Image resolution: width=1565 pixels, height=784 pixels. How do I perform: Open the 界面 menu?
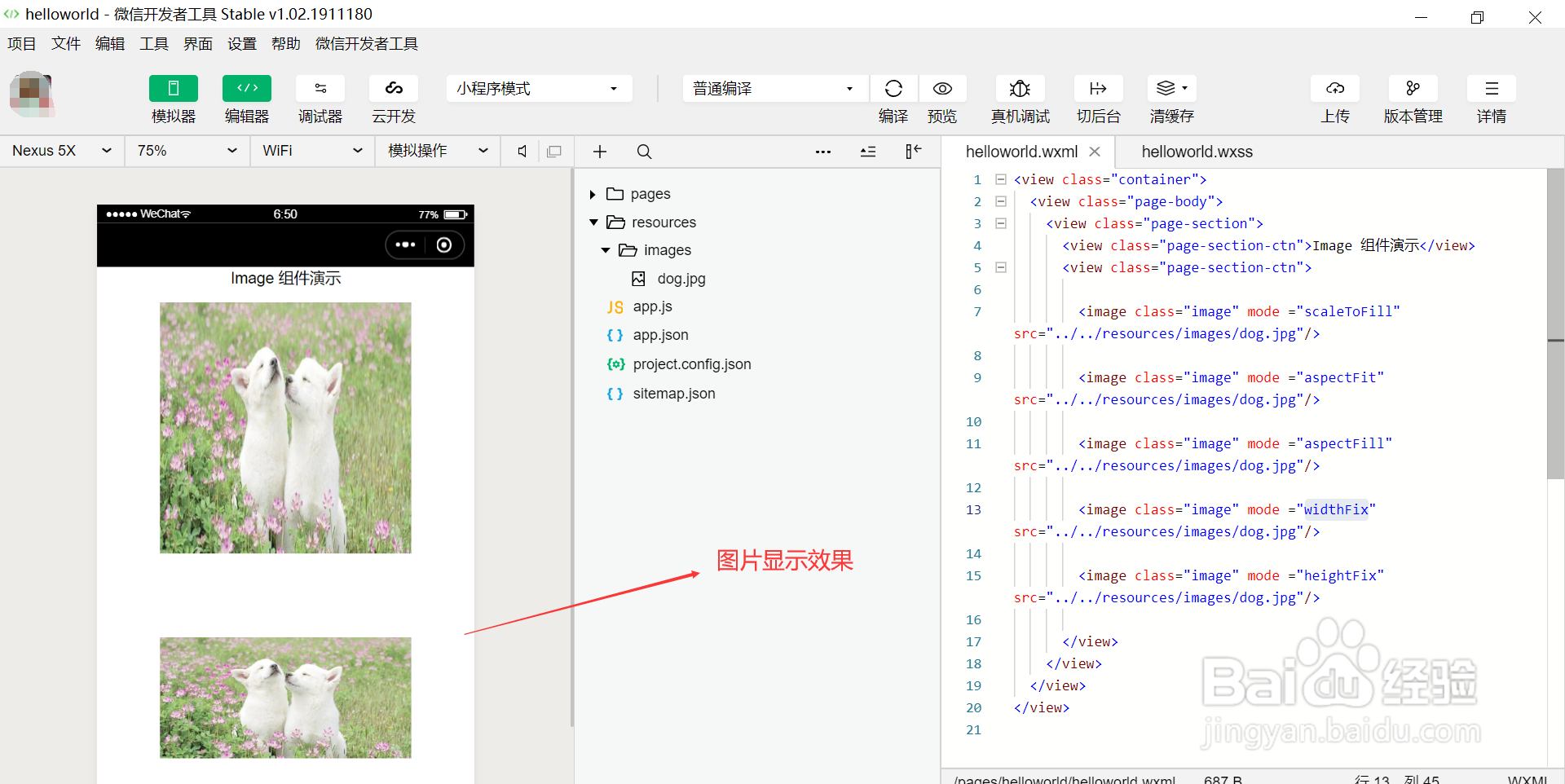(198, 44)
